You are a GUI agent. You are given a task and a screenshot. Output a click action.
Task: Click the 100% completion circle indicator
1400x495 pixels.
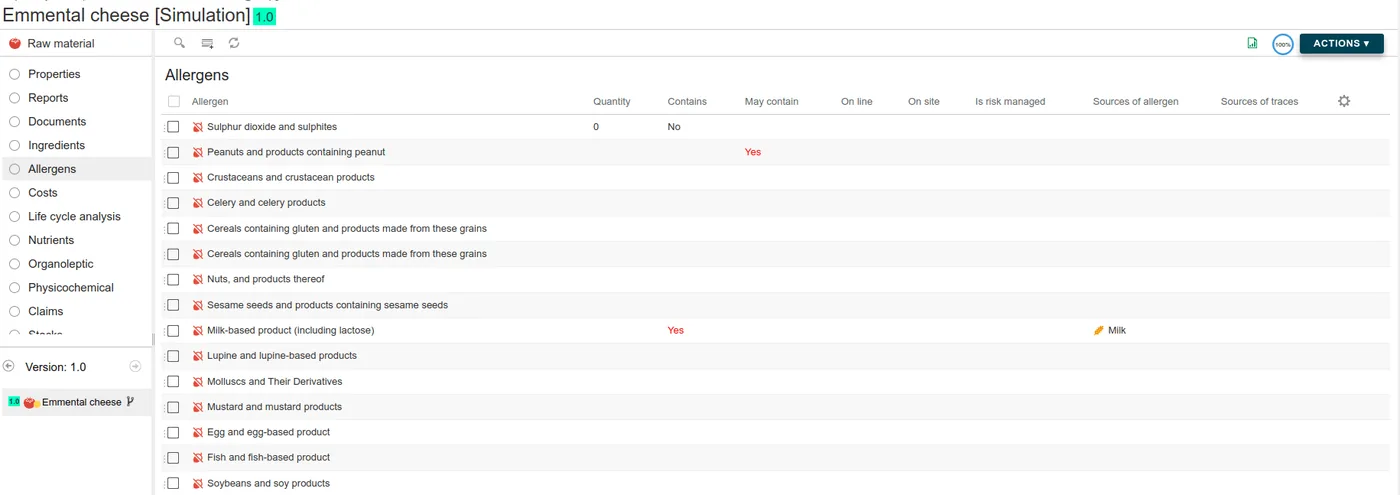1283,44
